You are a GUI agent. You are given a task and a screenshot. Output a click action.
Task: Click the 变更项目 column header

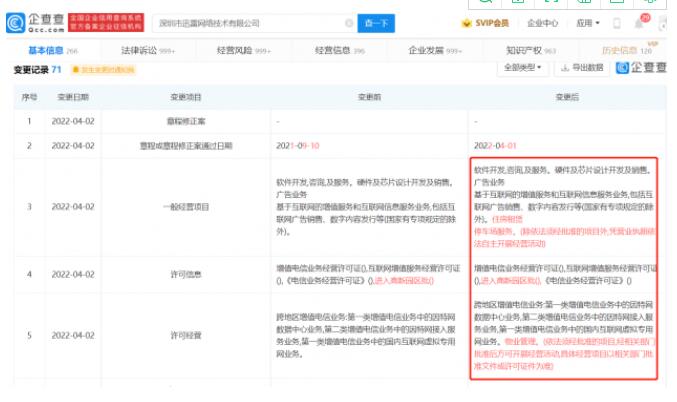(x=186, y=97)
